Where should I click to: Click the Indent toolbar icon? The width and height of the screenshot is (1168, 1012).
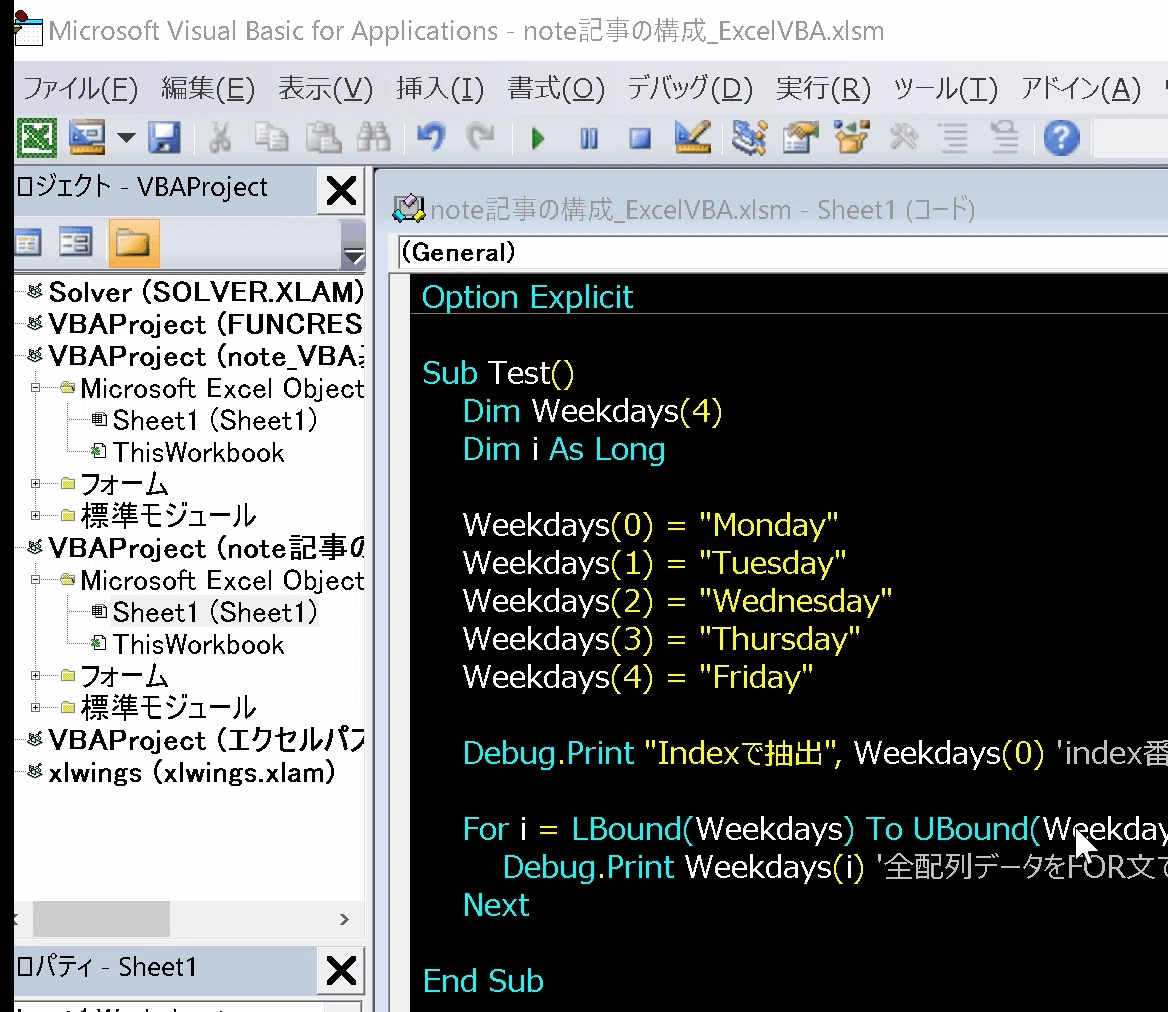click(954, 138)
